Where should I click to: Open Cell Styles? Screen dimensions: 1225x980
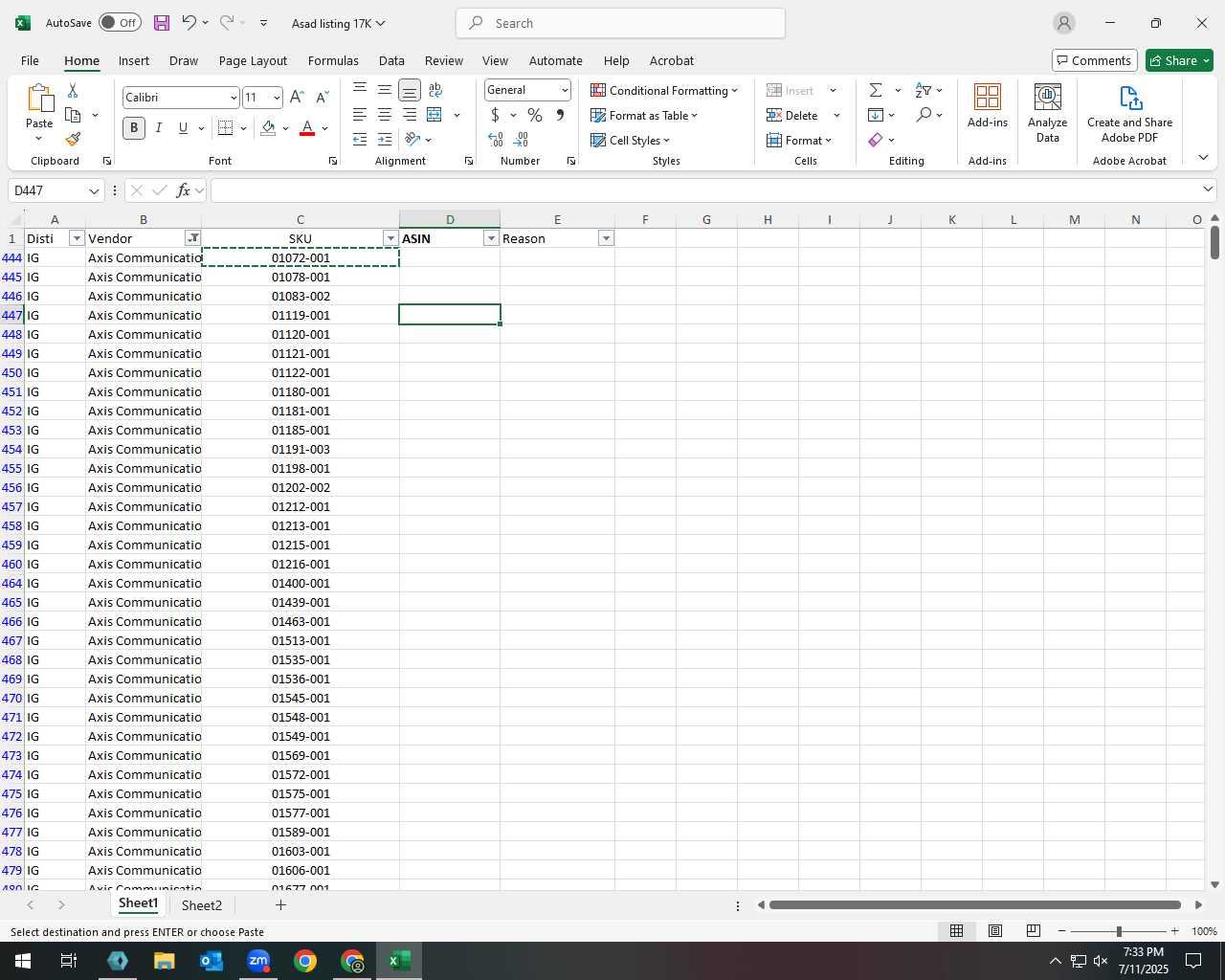click(x=630, y=140)
